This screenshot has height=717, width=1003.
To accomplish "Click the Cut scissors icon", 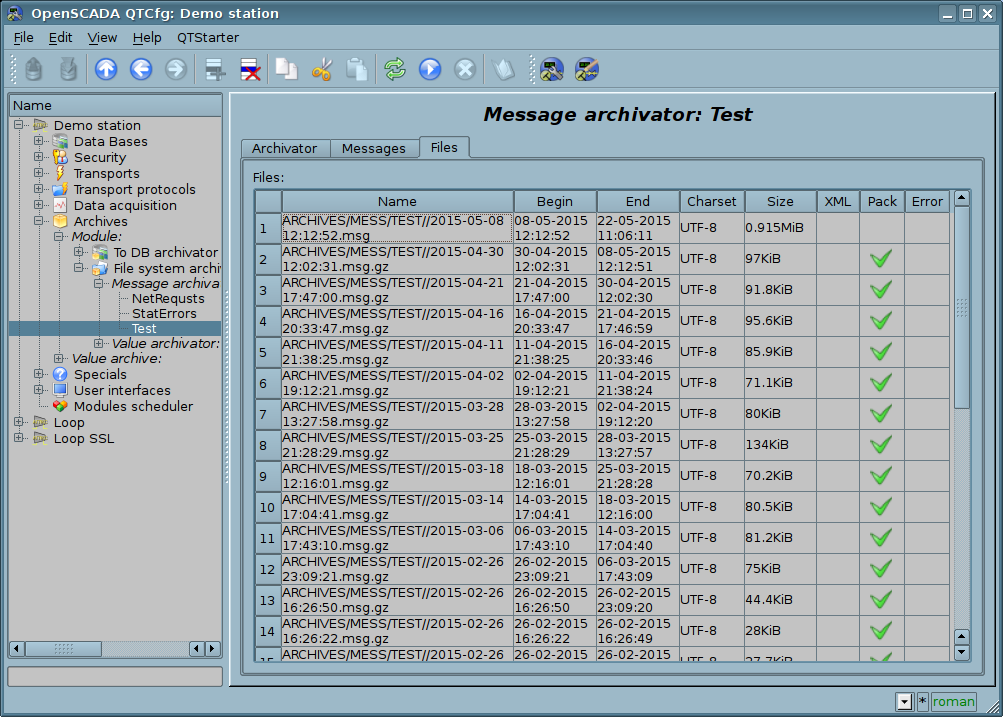I will tap(321, 69).
